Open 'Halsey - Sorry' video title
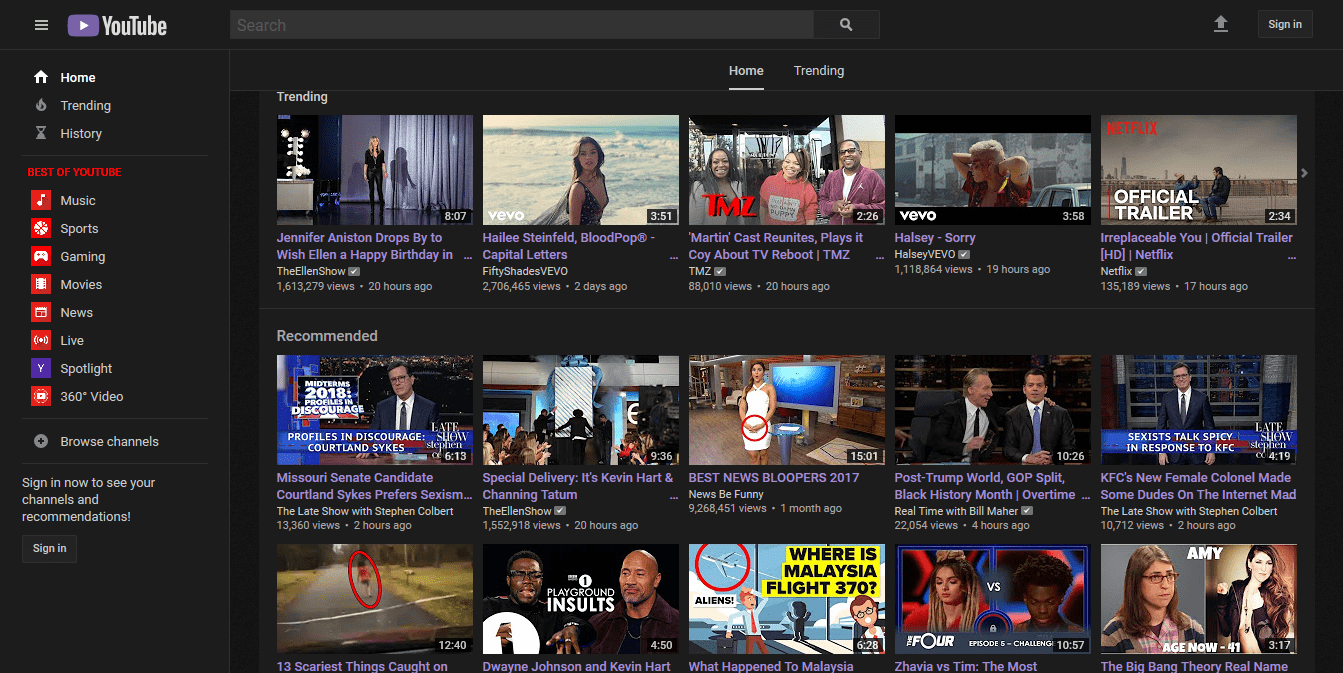 (x=935, y=238)
